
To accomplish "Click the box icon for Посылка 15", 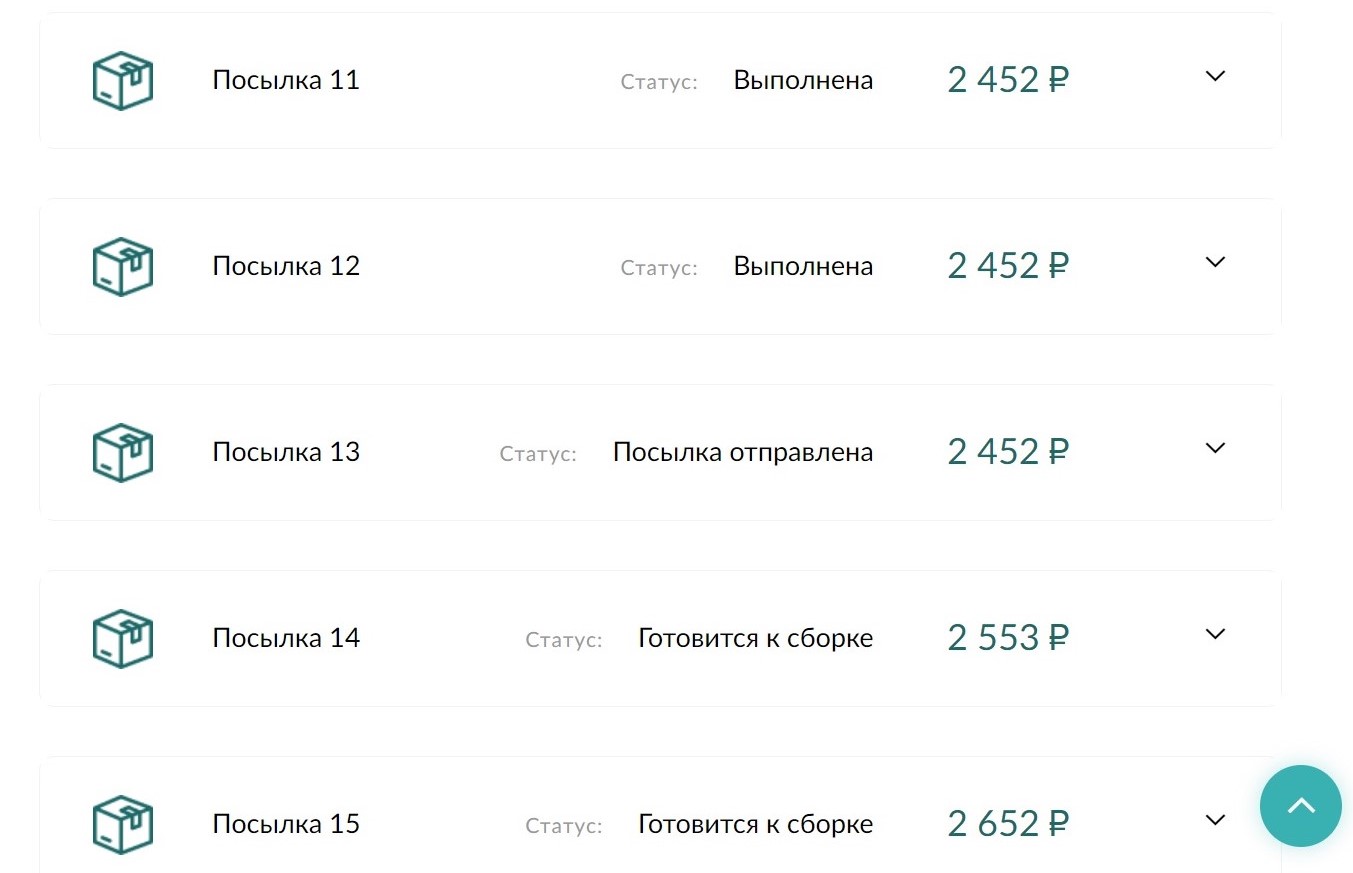I will 122,825.
